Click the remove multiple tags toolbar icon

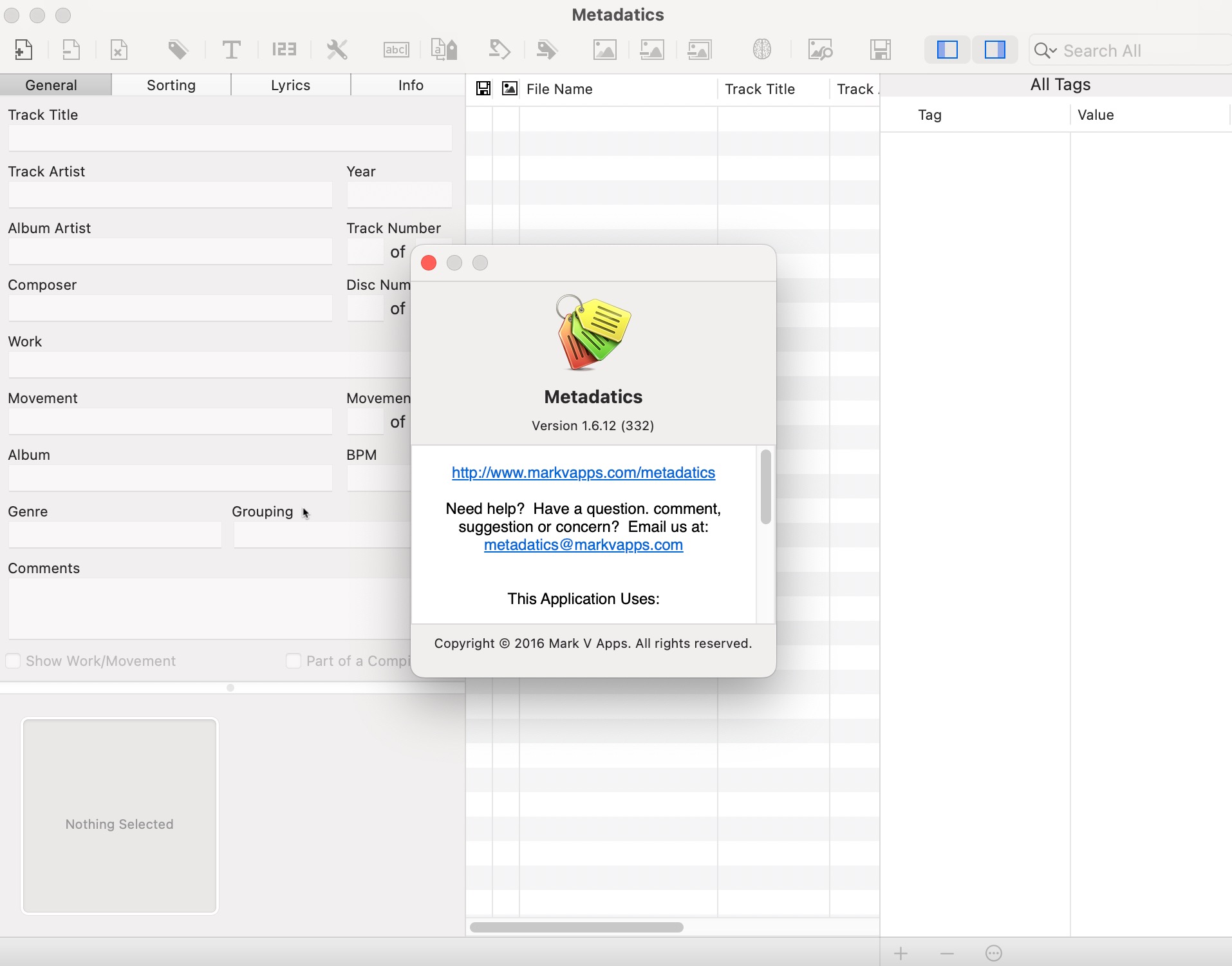tap(546, 50)
